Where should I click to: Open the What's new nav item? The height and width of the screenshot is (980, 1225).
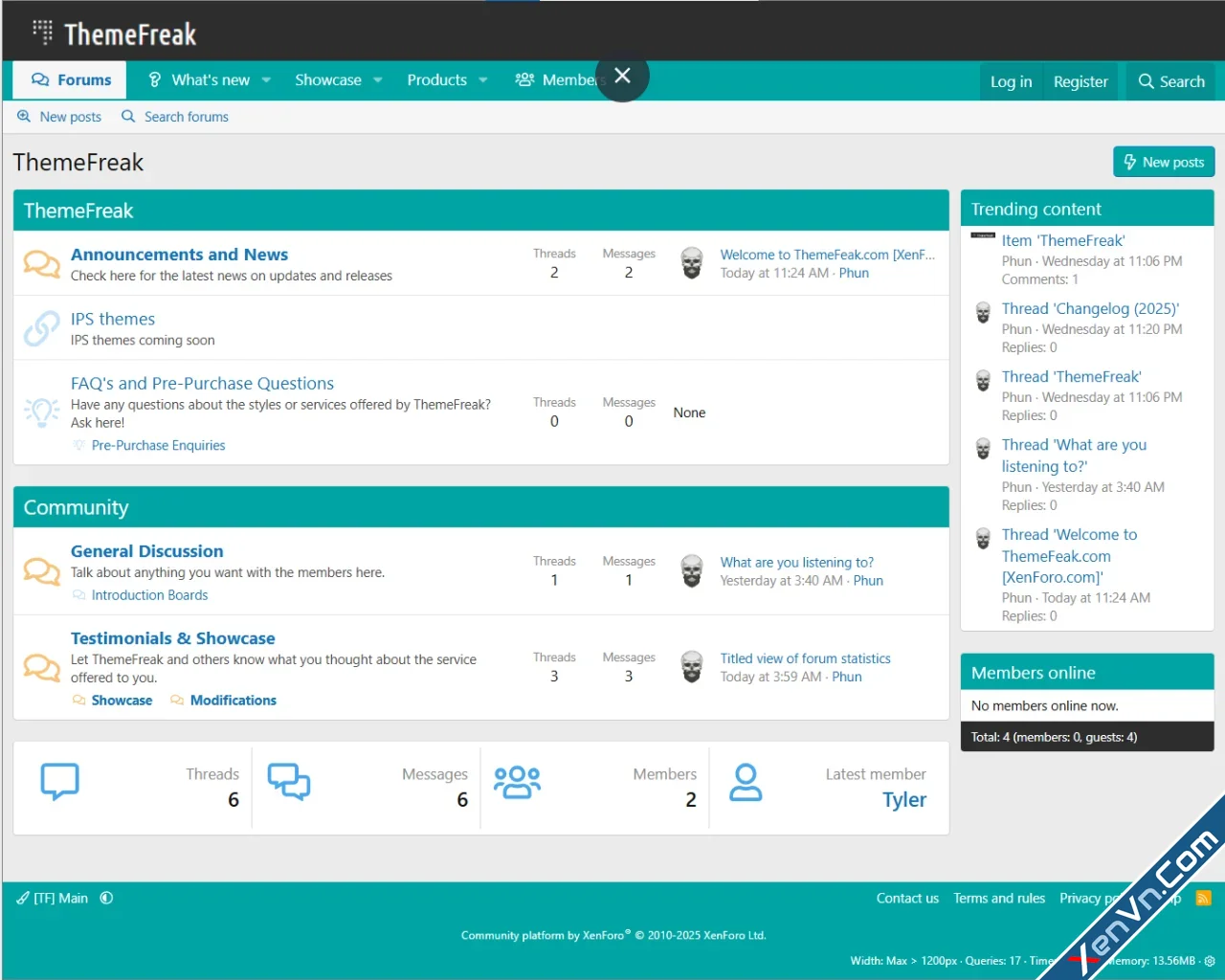point(199,80)
